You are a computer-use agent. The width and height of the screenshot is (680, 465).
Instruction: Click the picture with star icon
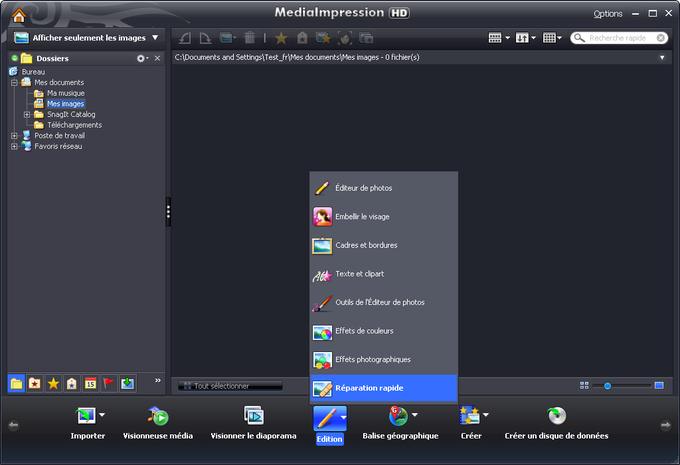[x=323, y=38]
